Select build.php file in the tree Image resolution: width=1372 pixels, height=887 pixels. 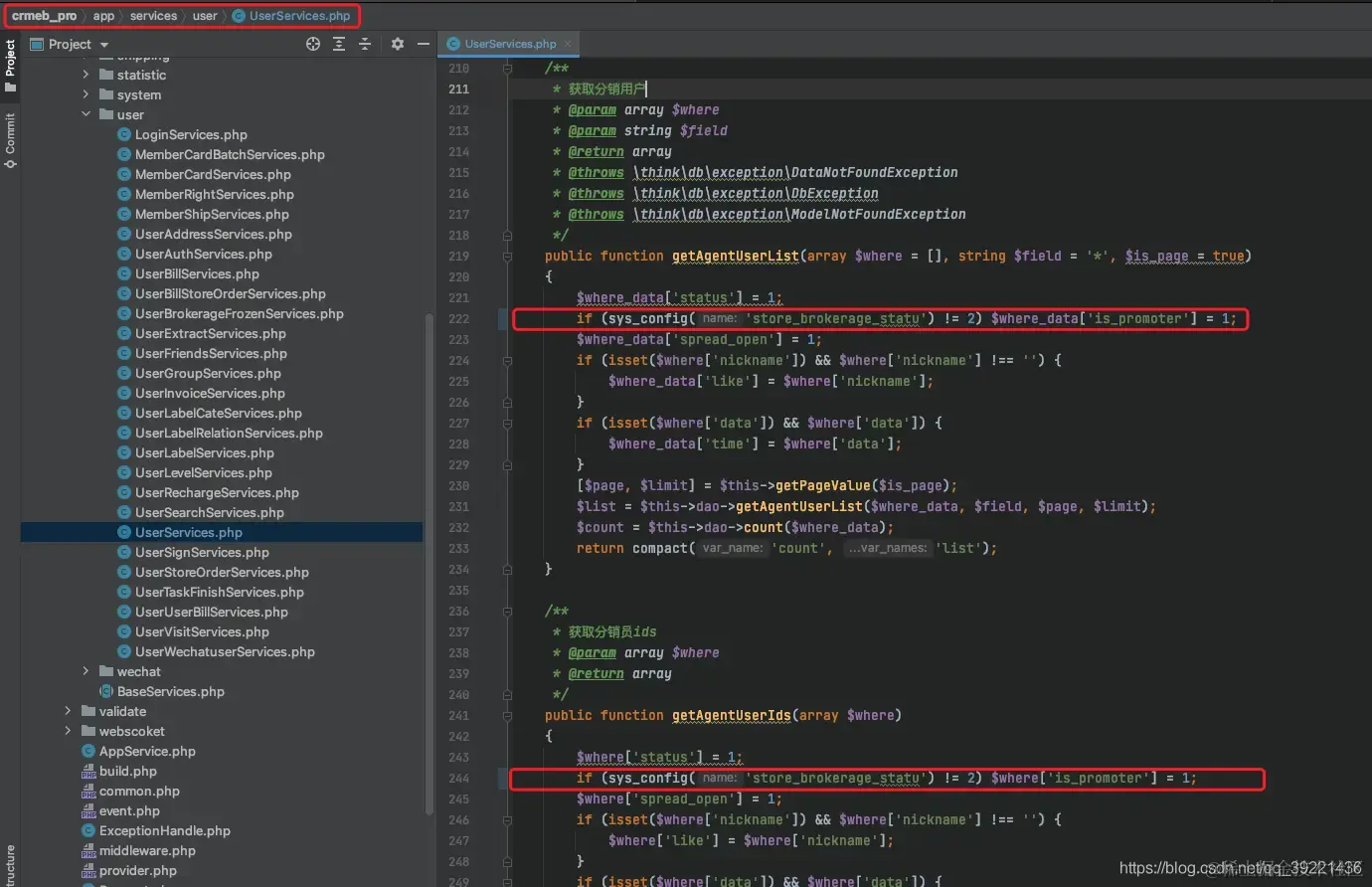(128, 771)
